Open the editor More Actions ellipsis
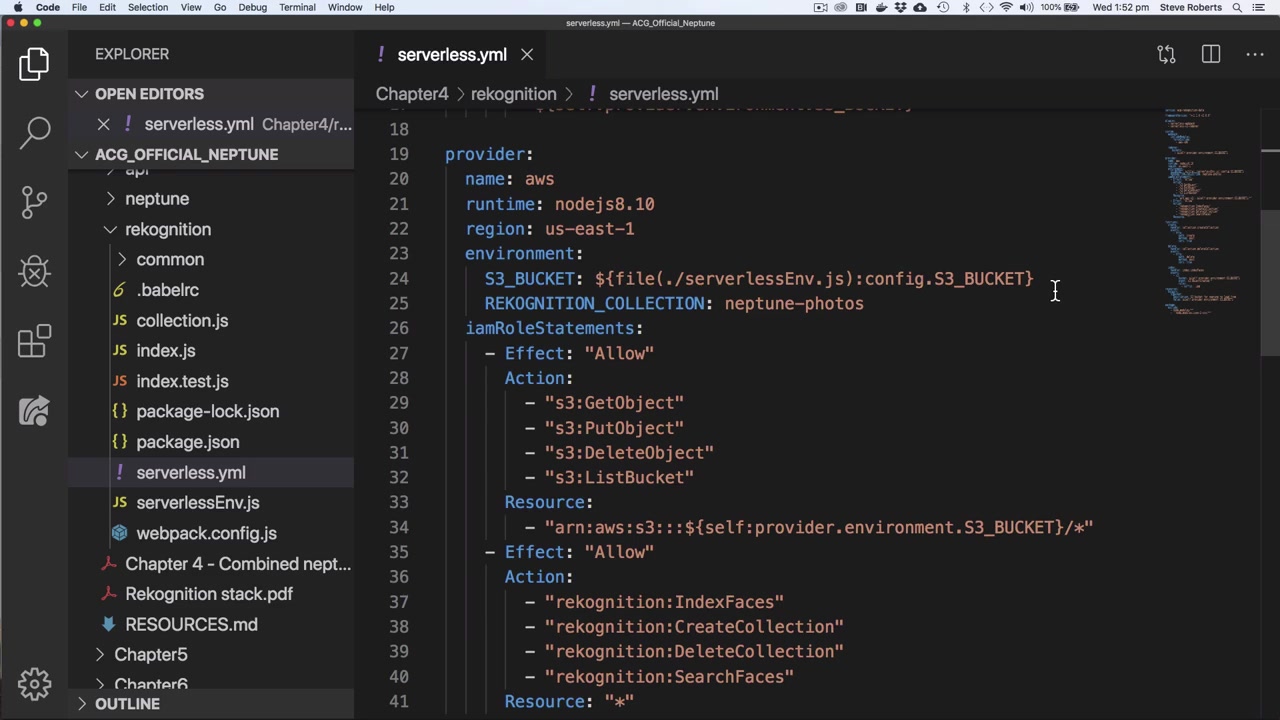The width and height of the screenshot is (1280, 720). pos(1255,55)
